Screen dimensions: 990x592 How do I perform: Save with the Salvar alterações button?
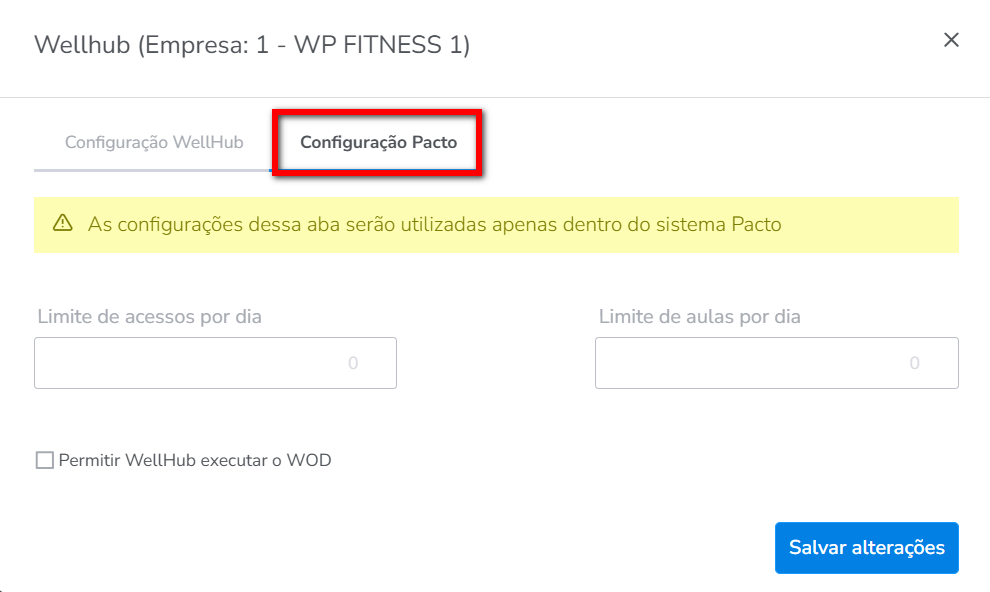click(867, 548)
